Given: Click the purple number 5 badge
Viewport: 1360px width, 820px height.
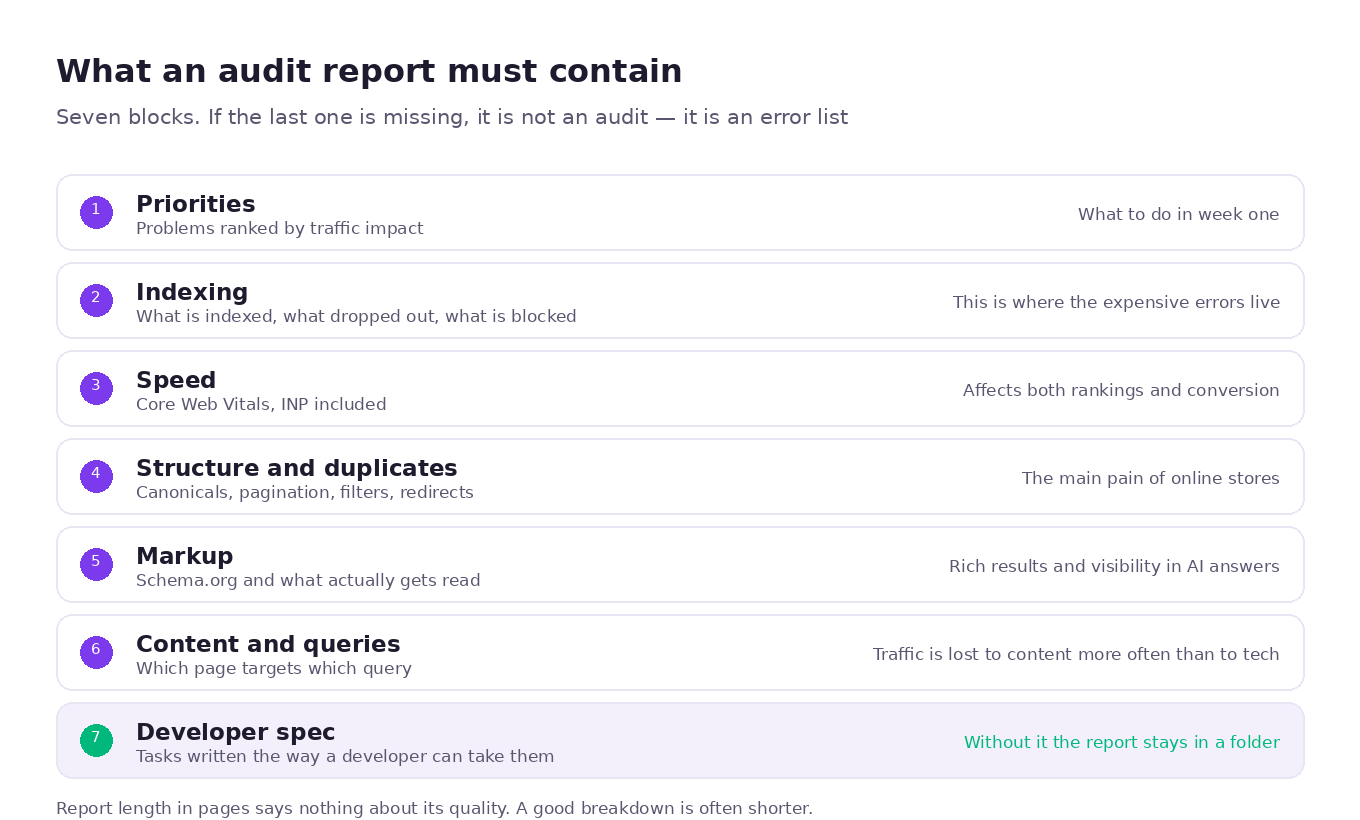Looking at the screenshot, I should (96, 564).
